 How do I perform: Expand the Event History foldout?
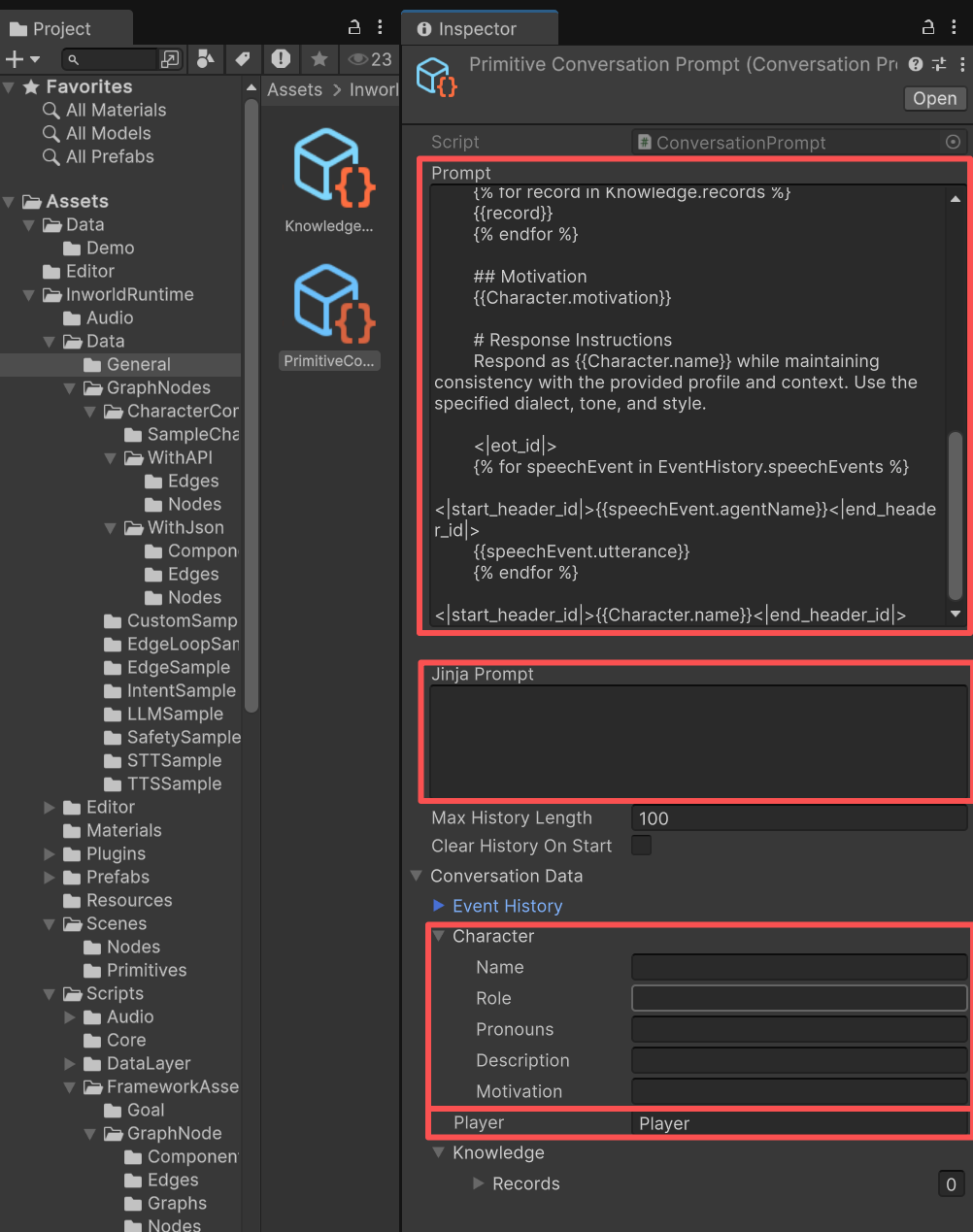[x=439, y=906]
